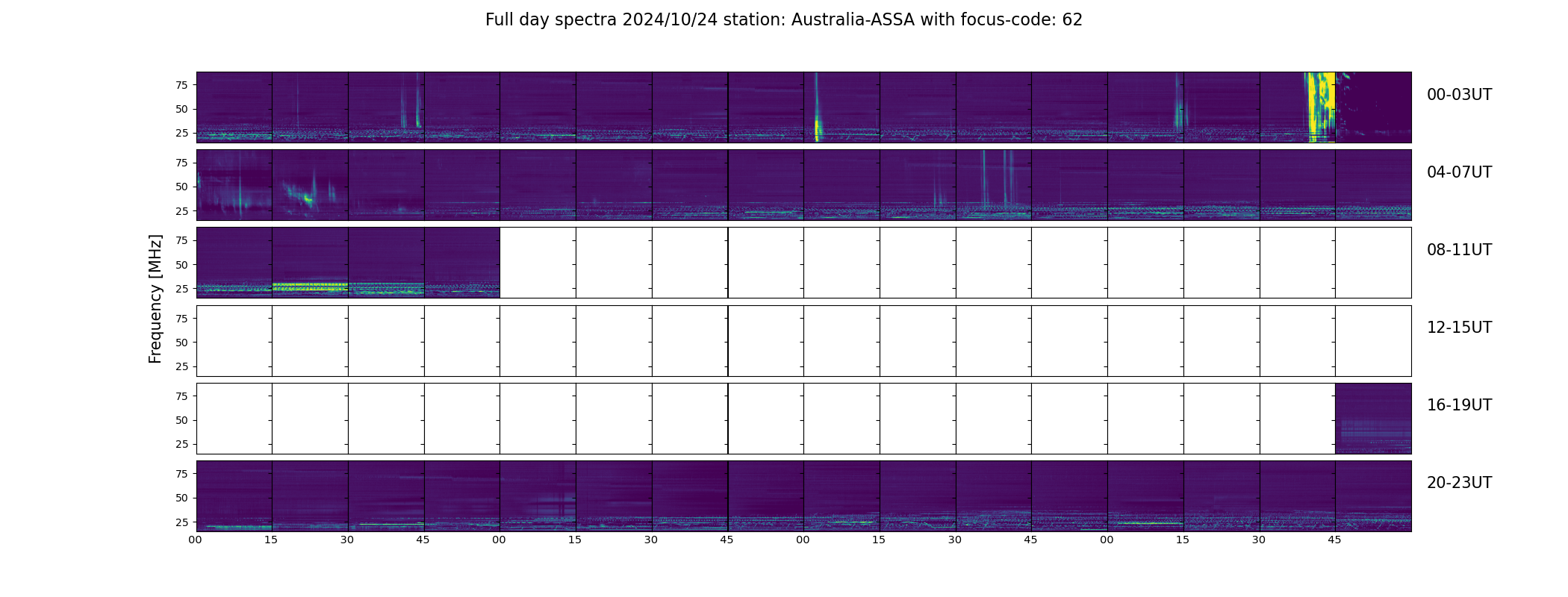Screen dimensions: 1568x597
Task: Click the "75" frequency tick of the 04-07UT row
Action: (181, 163)
